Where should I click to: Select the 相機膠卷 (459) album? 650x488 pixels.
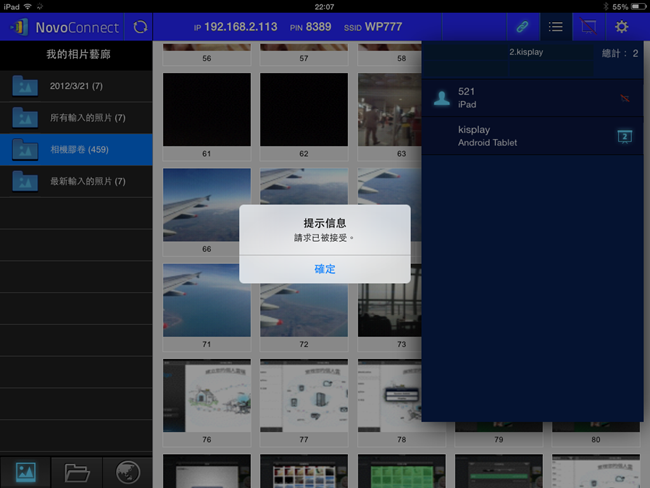(x=76, y=150)
